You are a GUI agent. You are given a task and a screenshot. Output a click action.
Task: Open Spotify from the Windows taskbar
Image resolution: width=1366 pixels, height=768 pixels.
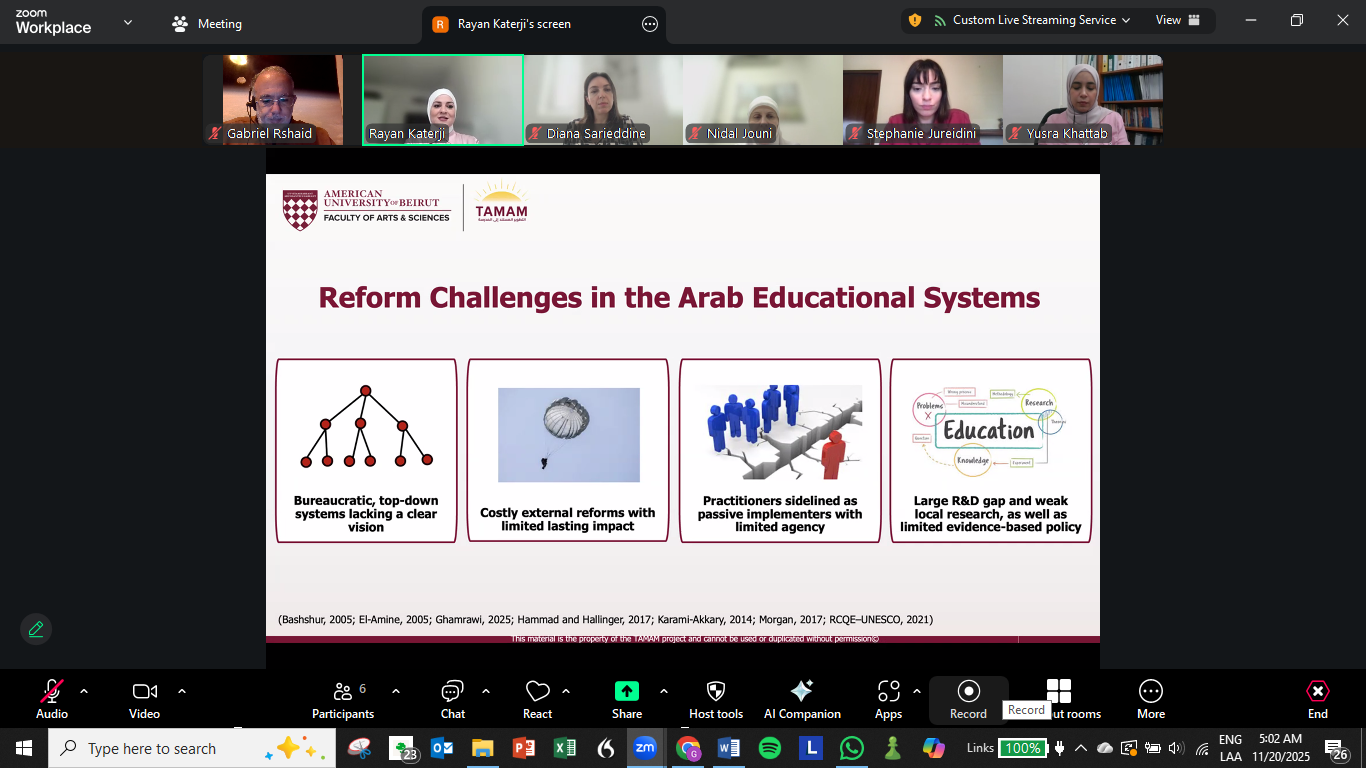tap(769, 748)
